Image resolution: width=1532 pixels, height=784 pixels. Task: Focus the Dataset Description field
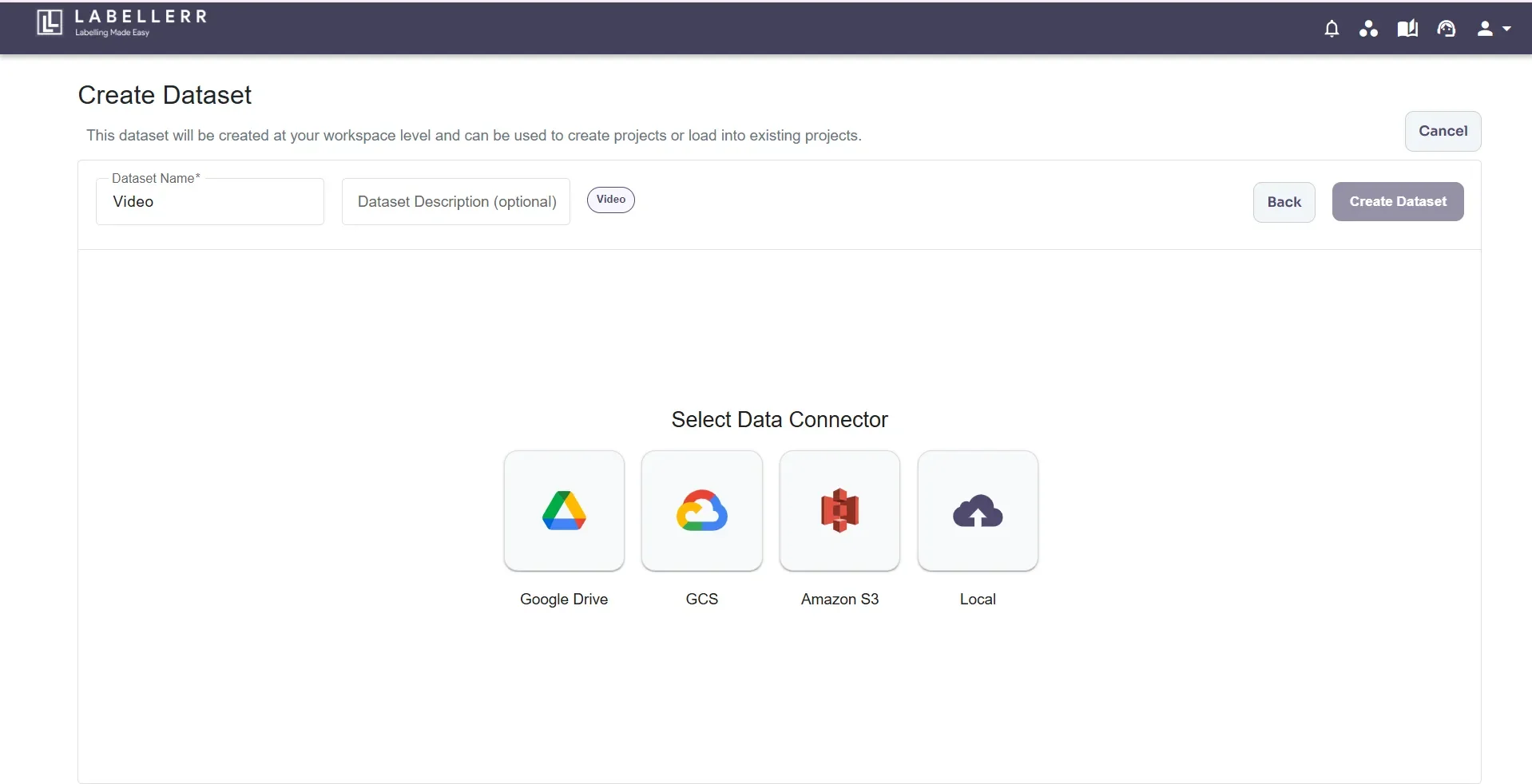point(456,201)
